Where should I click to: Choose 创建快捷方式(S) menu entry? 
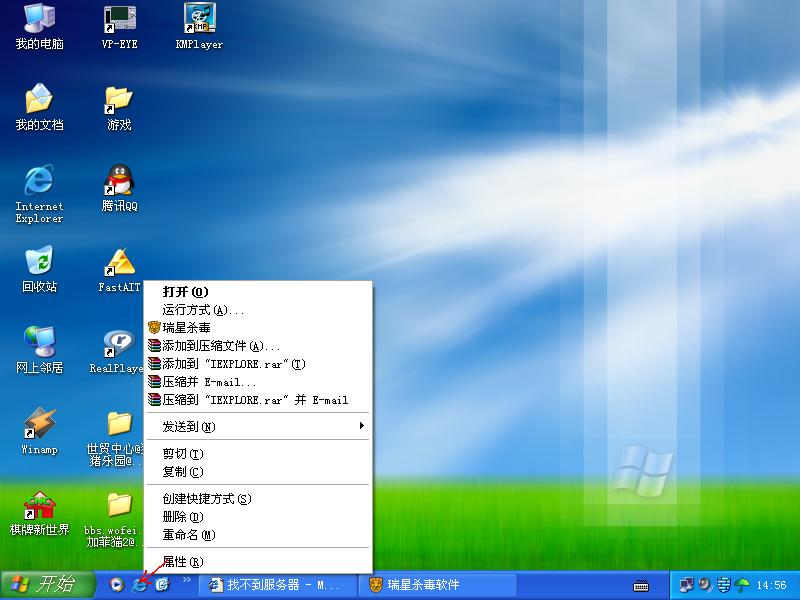[x=258, y=499]
